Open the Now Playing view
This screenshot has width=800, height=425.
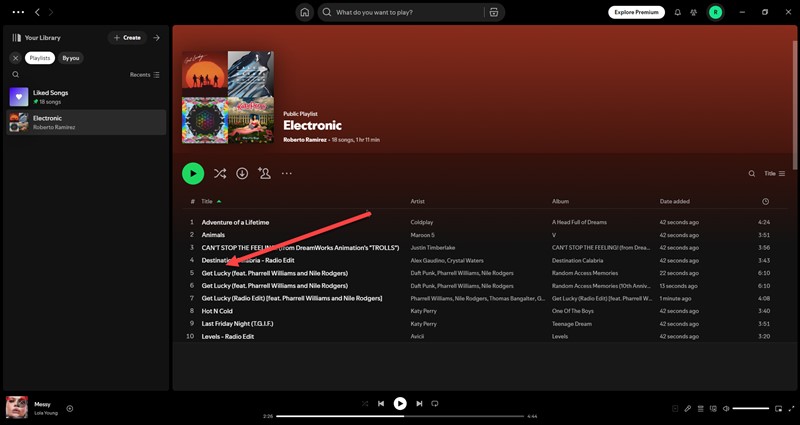[x=675, y=409]
